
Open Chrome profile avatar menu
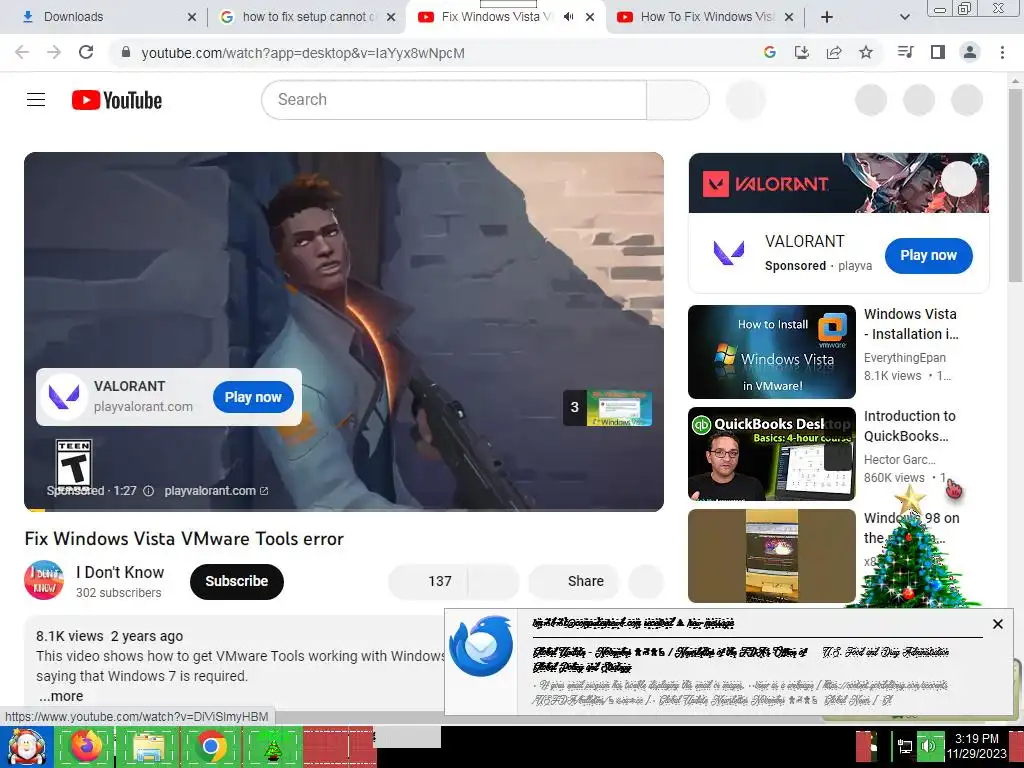[x=970, y=52]
